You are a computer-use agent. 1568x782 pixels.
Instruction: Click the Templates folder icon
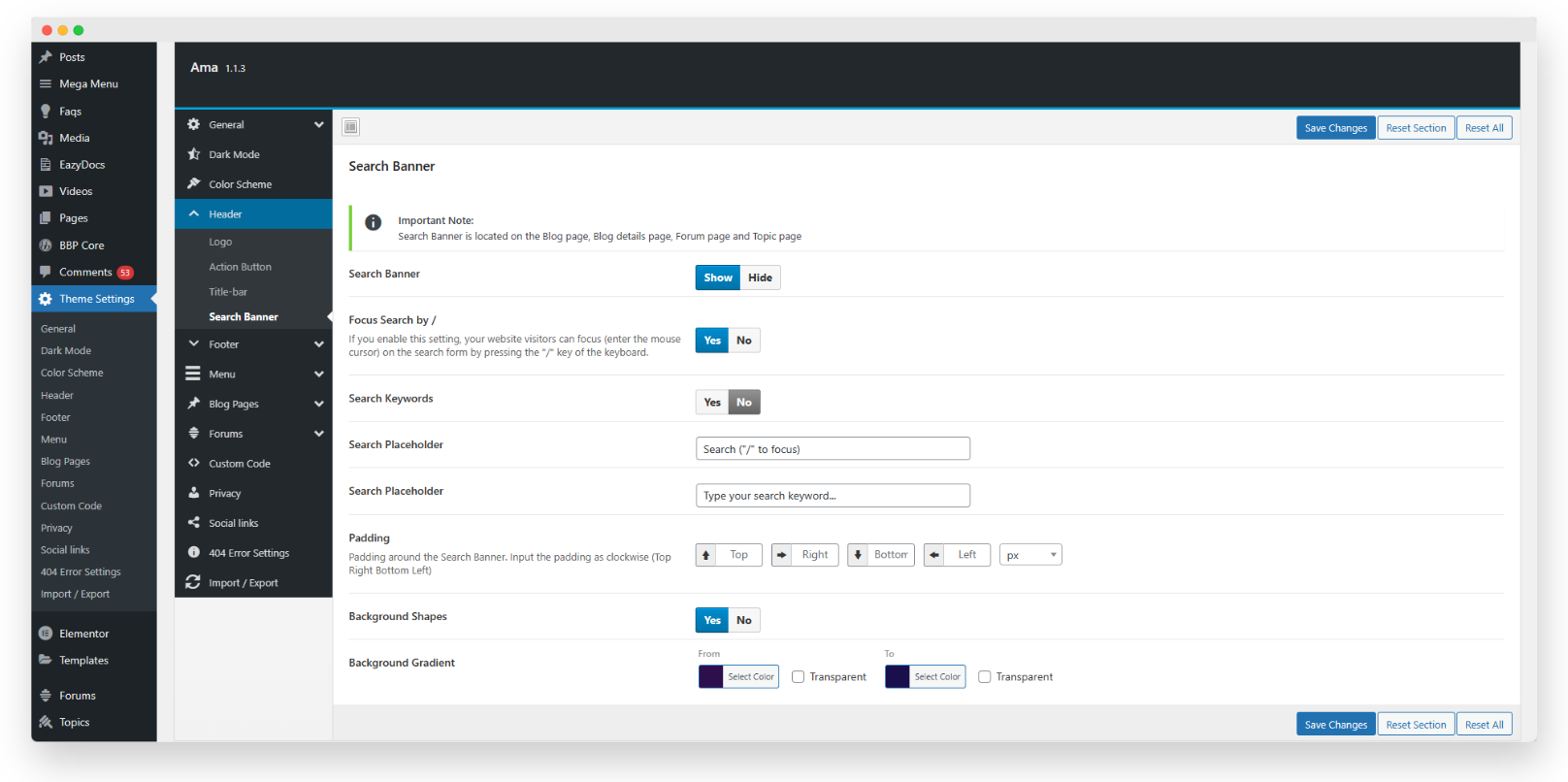46,660
